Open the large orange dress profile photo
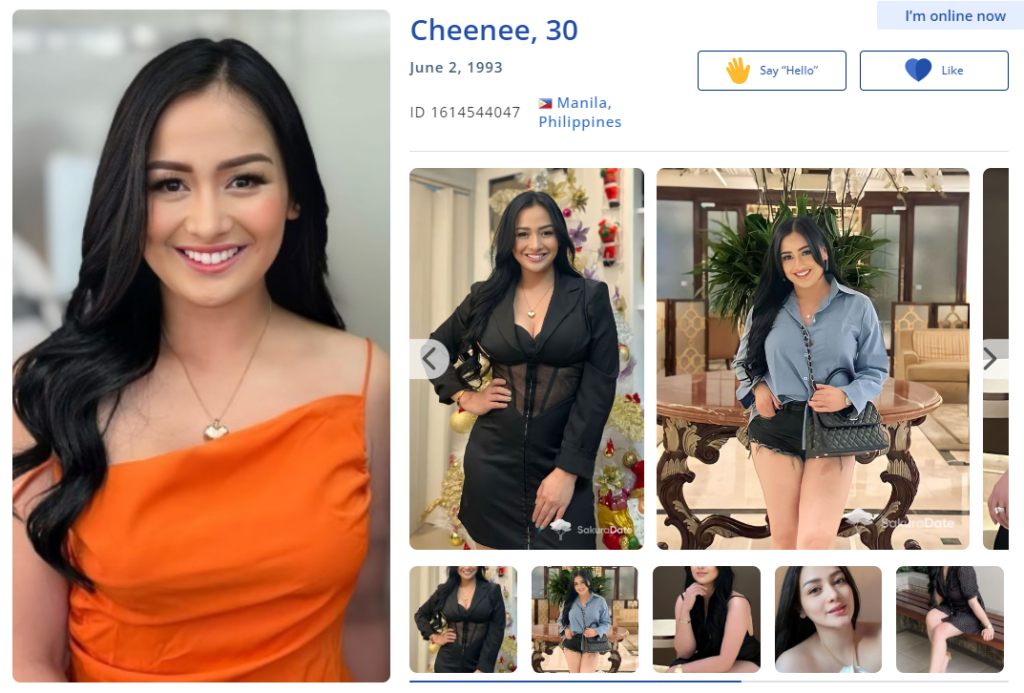Viewport: 1024px width, 693px height. [201, 346]
